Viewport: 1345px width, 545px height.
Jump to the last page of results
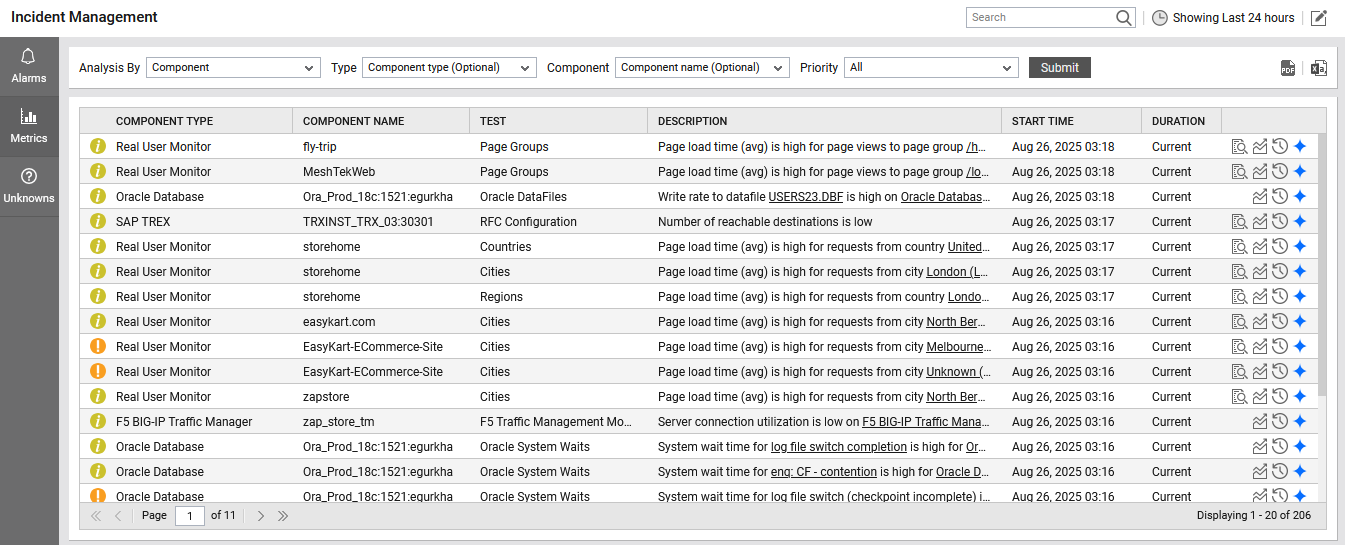click(283, 516)
